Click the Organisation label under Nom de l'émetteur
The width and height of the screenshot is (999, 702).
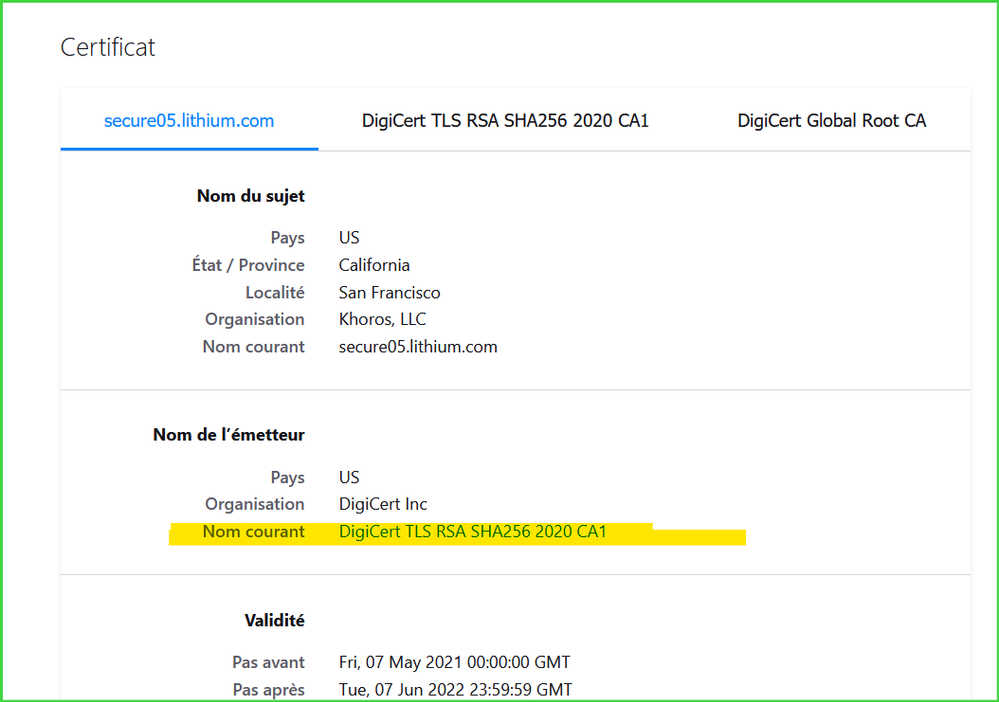[255, 504]
